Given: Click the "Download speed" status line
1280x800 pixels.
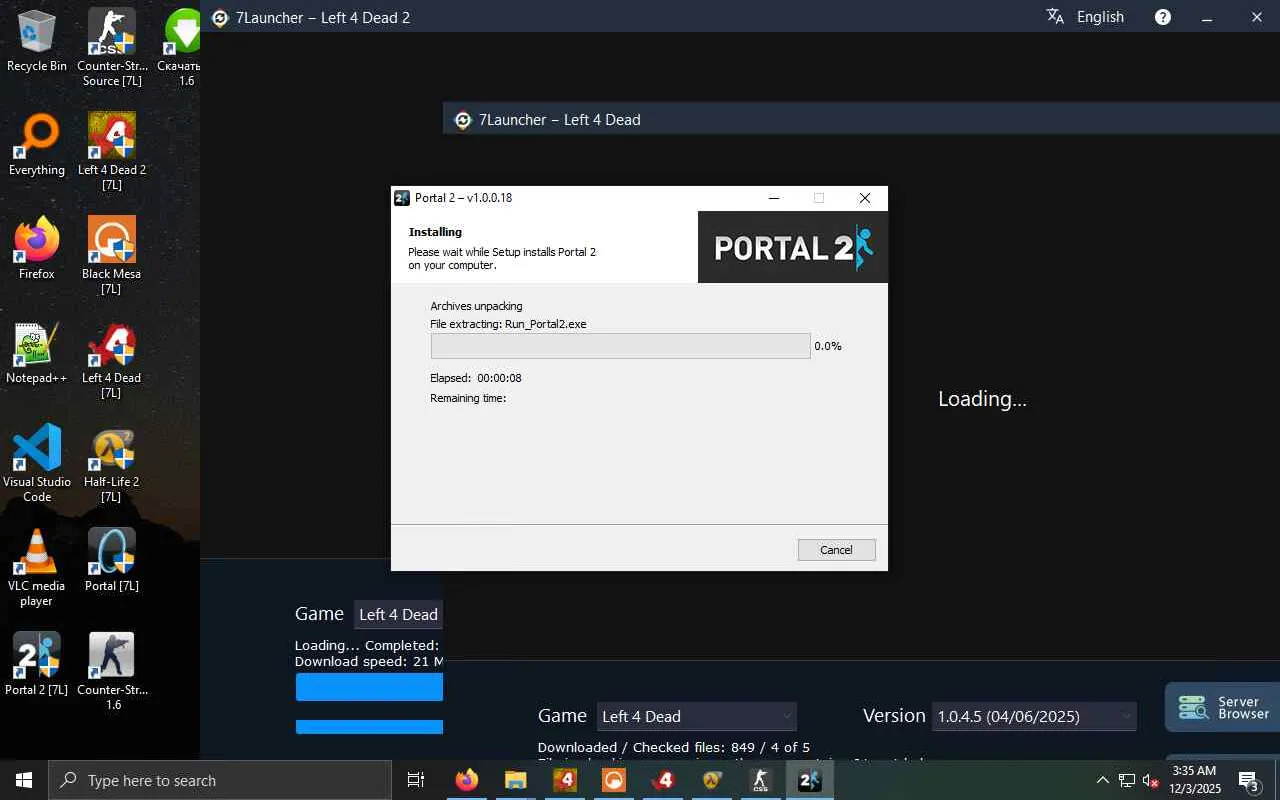Looking at the screenshot, I should pyautogui.click(x=369, y=661).
